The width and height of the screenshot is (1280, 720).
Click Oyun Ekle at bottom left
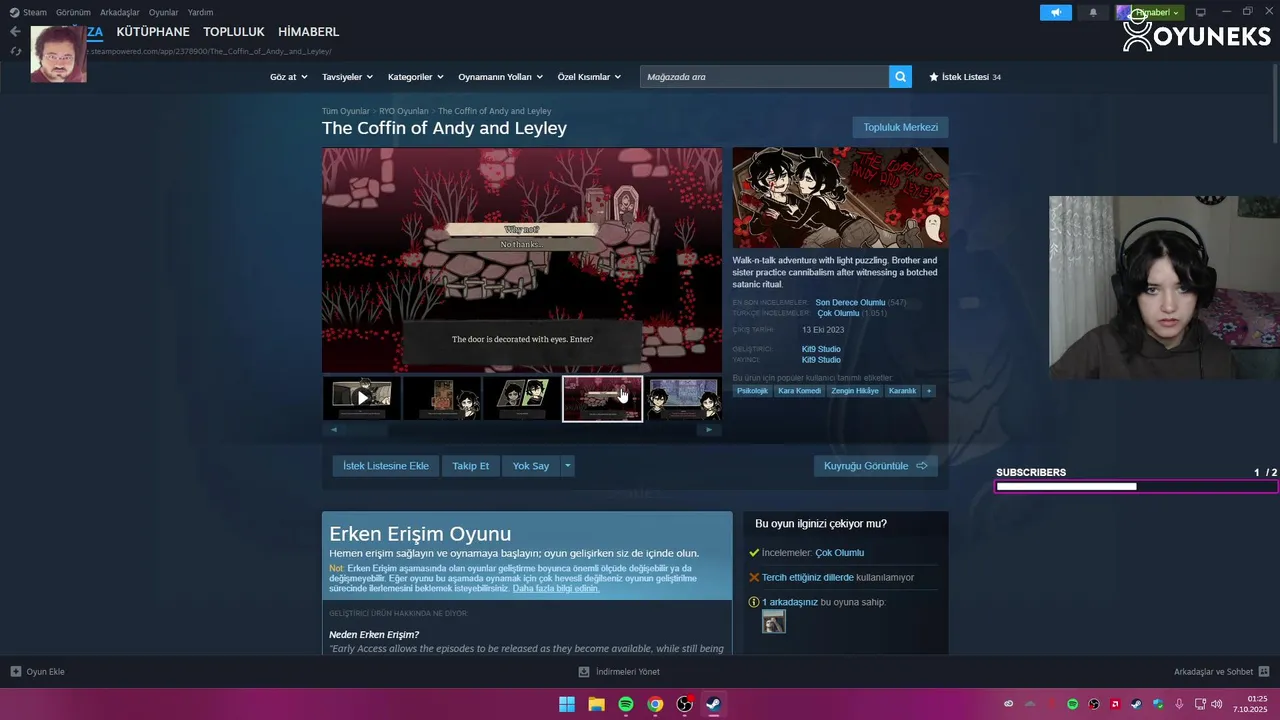click(x=37, y=672)
